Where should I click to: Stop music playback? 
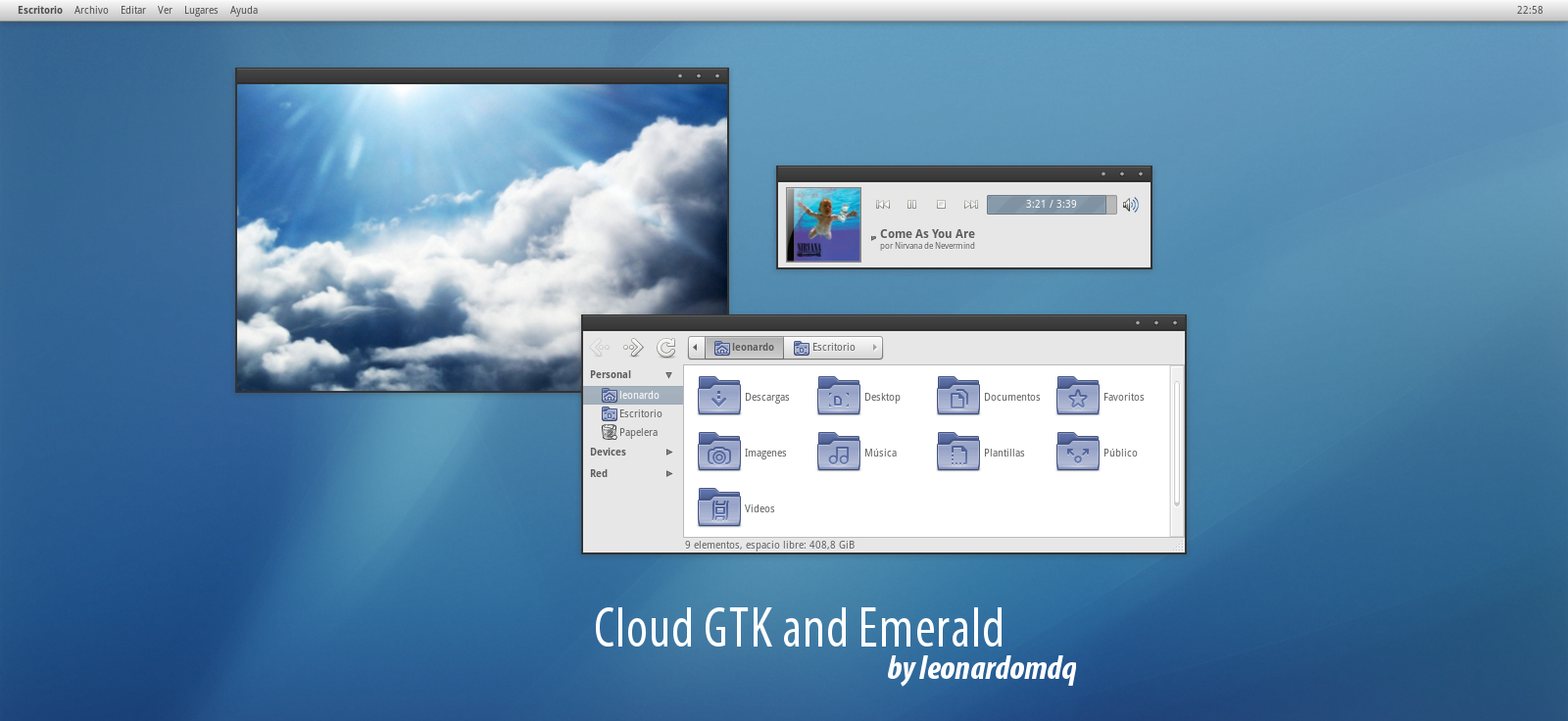click(941, 205)
